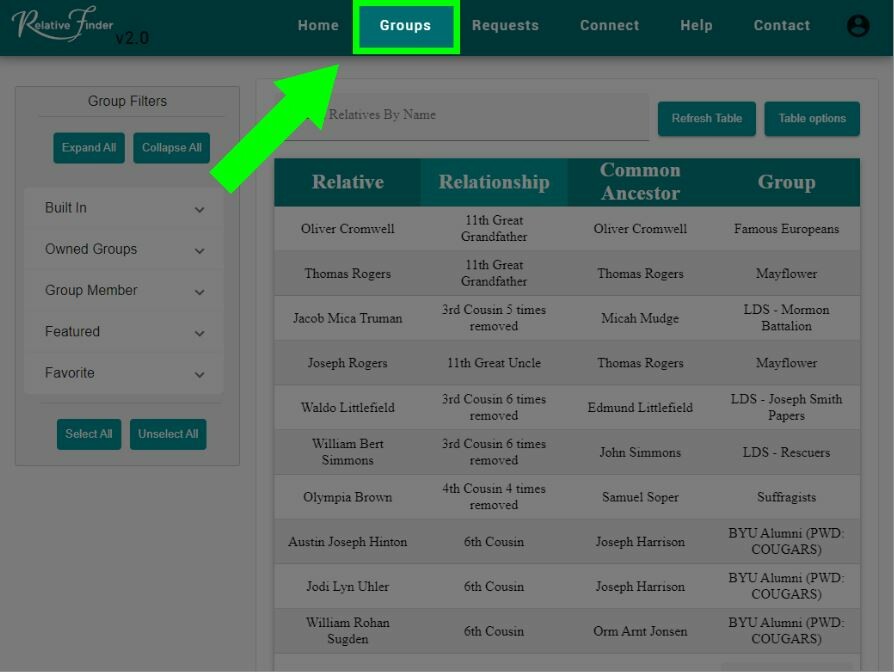Select the Jodi Lyn Uhler cell
Screen dimensions: 894x672
(x=348, y=587)
